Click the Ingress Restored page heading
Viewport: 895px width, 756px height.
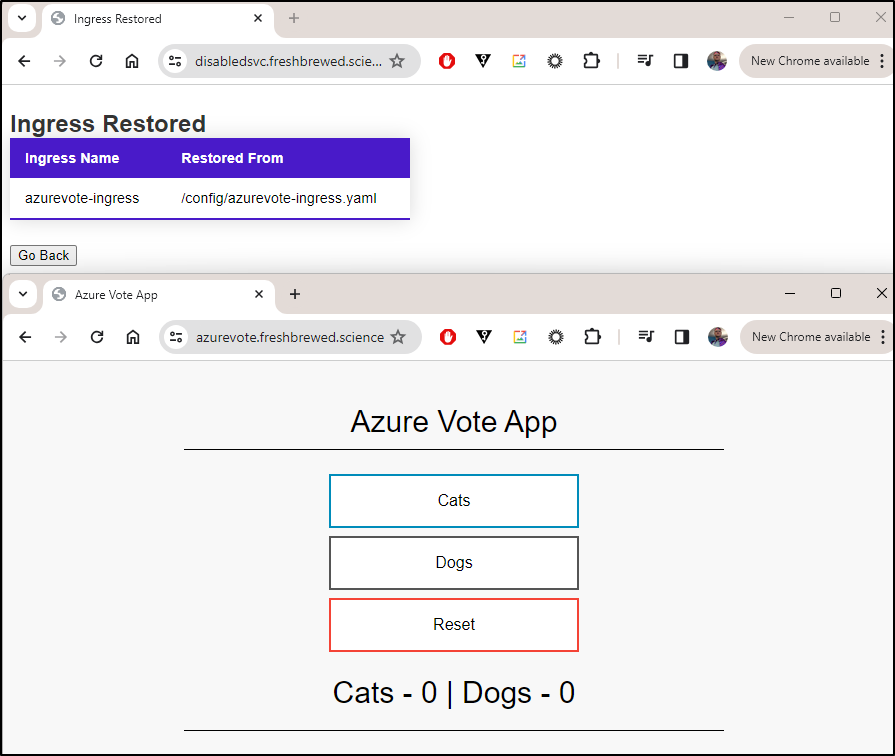[108, 124]
